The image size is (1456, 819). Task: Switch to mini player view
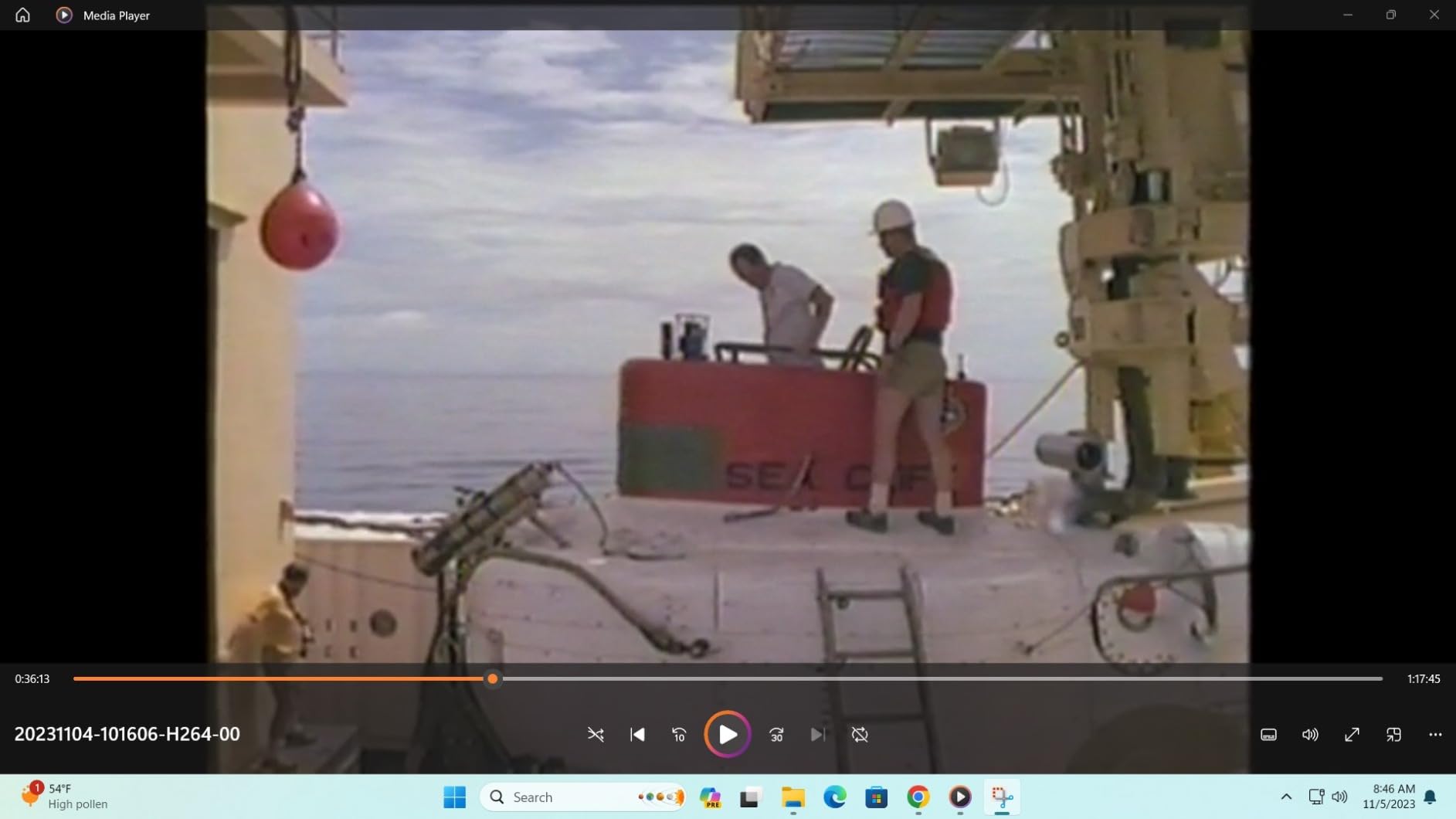[1393, 734]
